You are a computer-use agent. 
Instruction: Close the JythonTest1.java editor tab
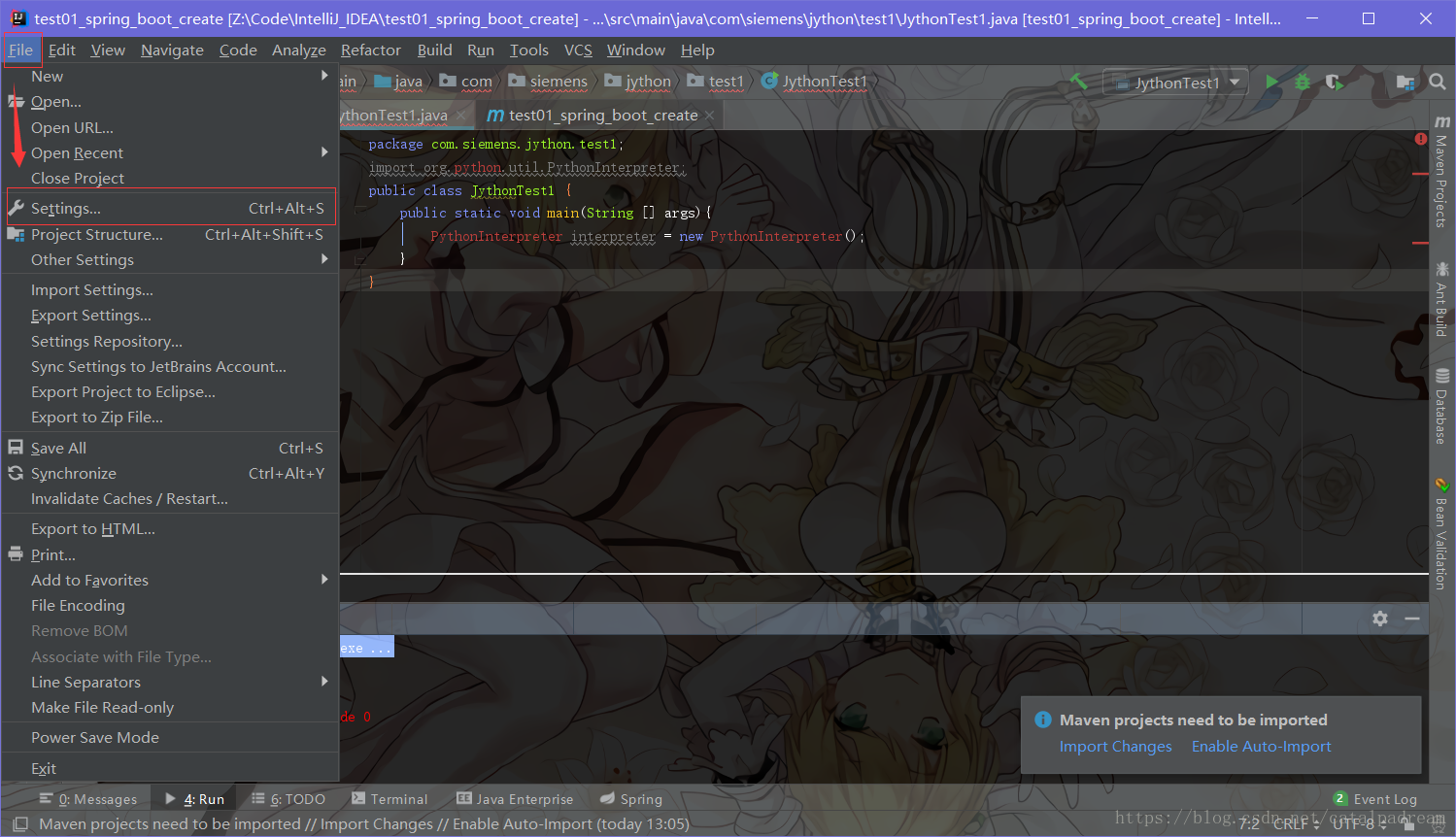461,116
